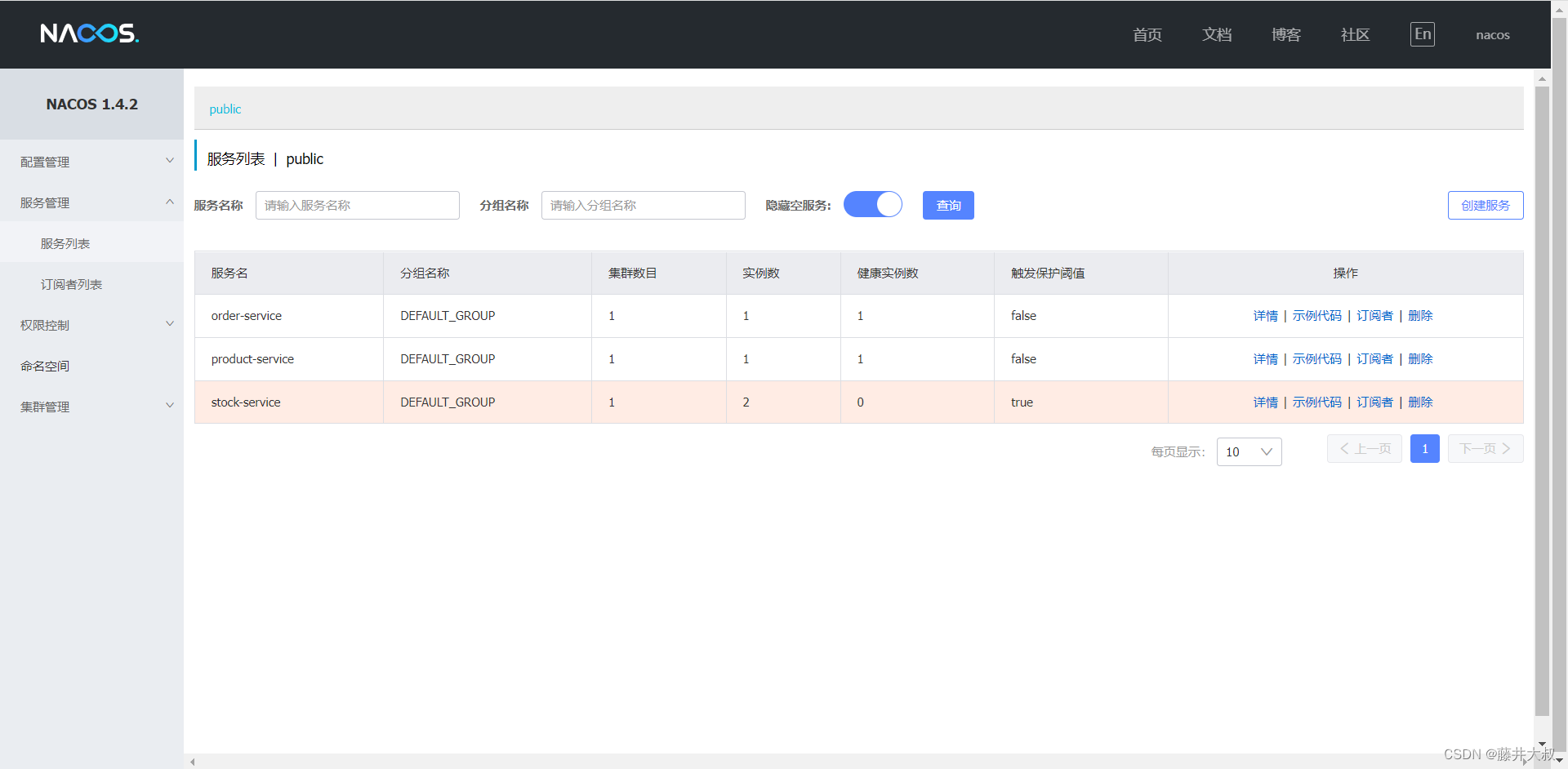Click the product-service name cell

click(289, 359)
